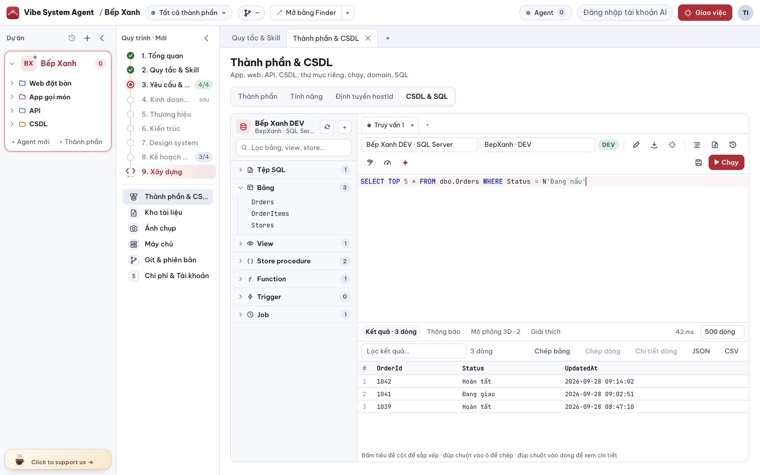
Task: Open Giải thích results tab
Action: coord(545,332)
